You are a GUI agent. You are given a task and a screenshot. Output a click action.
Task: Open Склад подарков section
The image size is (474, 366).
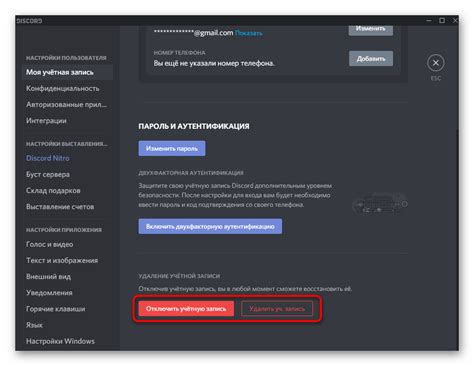(x=53, y=190)
